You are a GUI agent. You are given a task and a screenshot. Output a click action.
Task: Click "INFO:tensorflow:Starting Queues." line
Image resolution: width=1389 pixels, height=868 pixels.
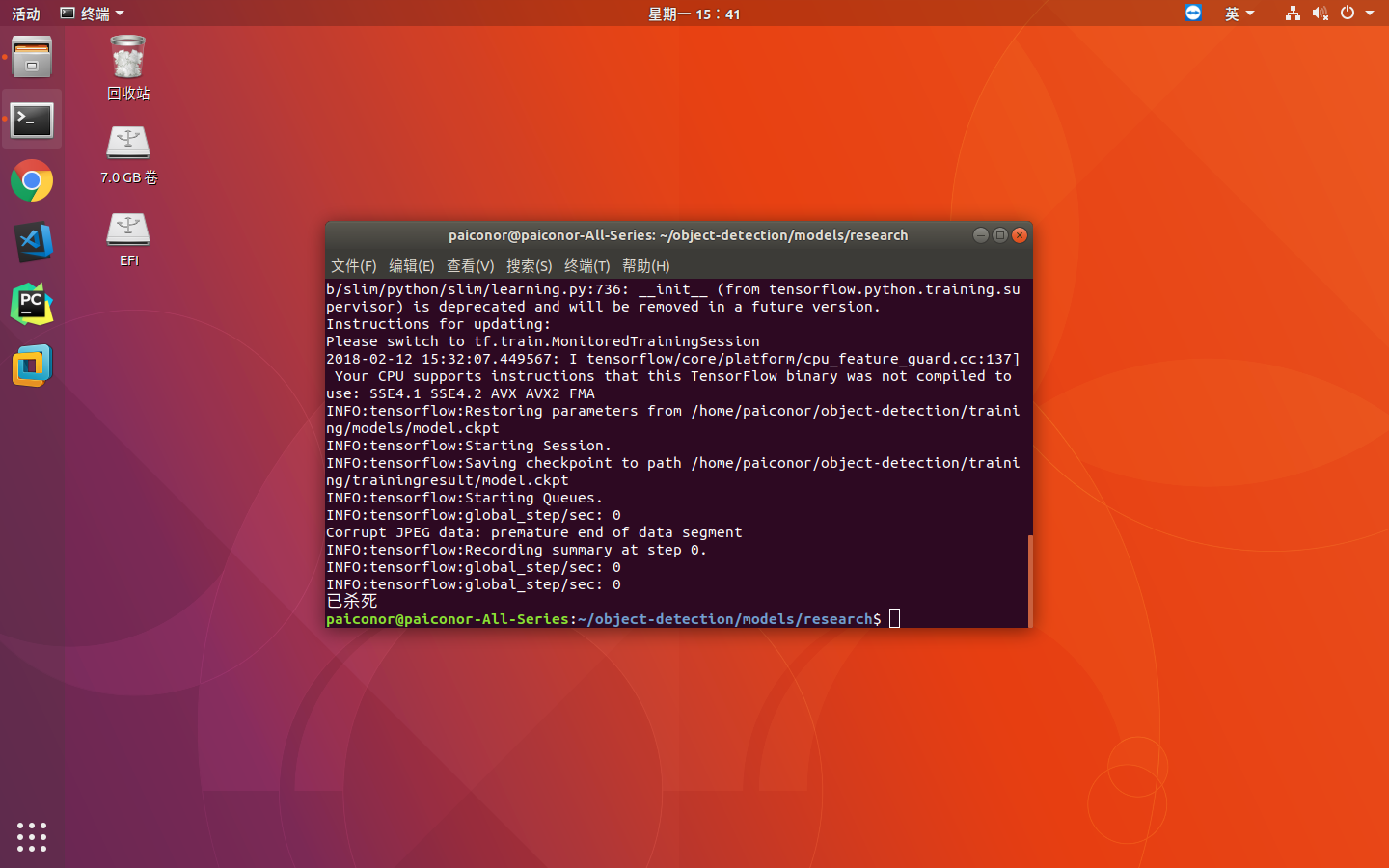[464, 498]
